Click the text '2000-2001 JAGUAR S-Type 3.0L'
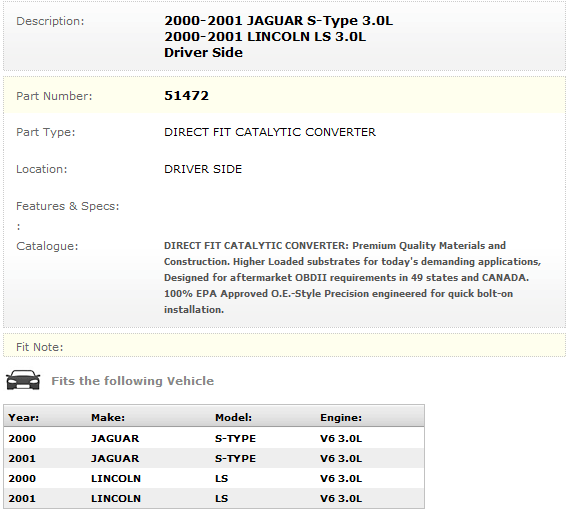Screen dimensions: 570x531 coord(278,21)
